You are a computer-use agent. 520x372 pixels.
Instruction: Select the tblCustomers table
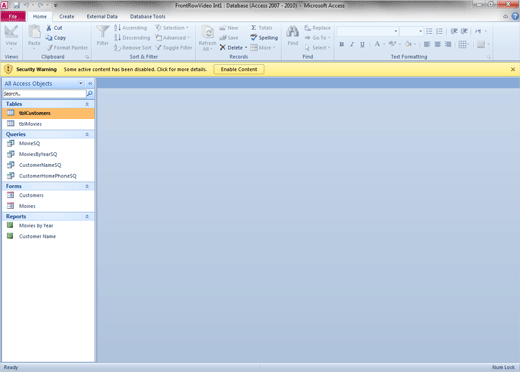(x=48, y=113)
